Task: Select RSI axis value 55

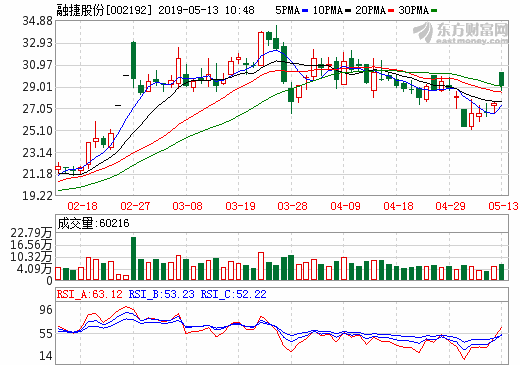Action: pyautogui.click(x=46, y=334)
